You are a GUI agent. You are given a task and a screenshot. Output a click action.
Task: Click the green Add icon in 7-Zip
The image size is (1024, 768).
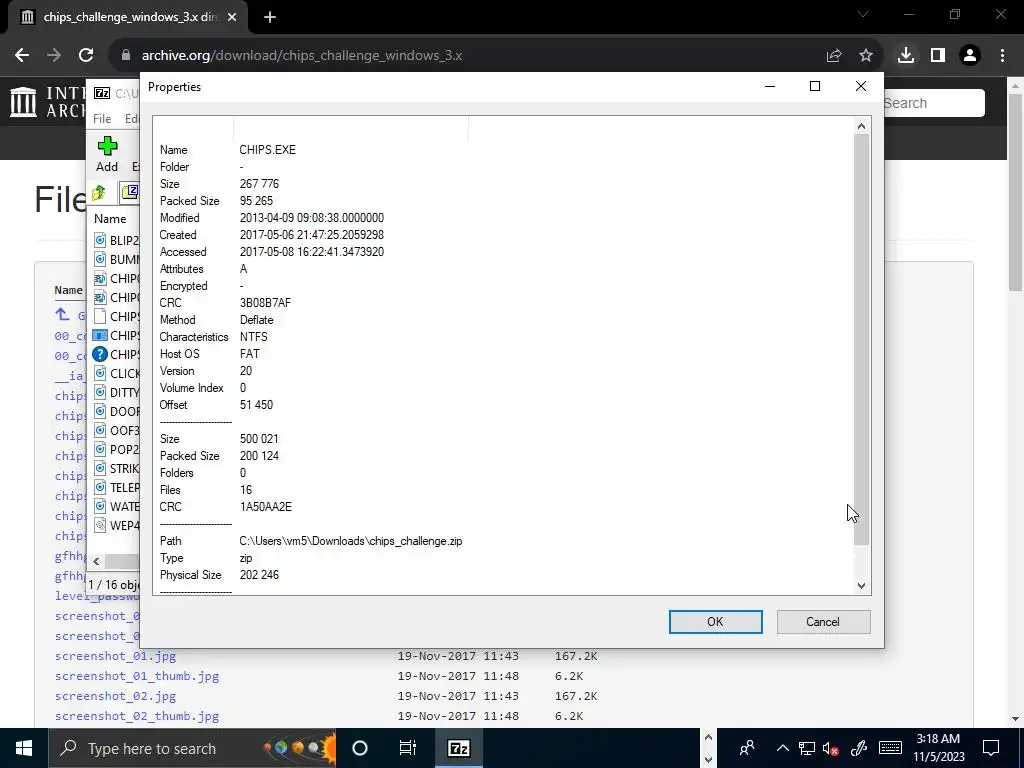point(107,146)
